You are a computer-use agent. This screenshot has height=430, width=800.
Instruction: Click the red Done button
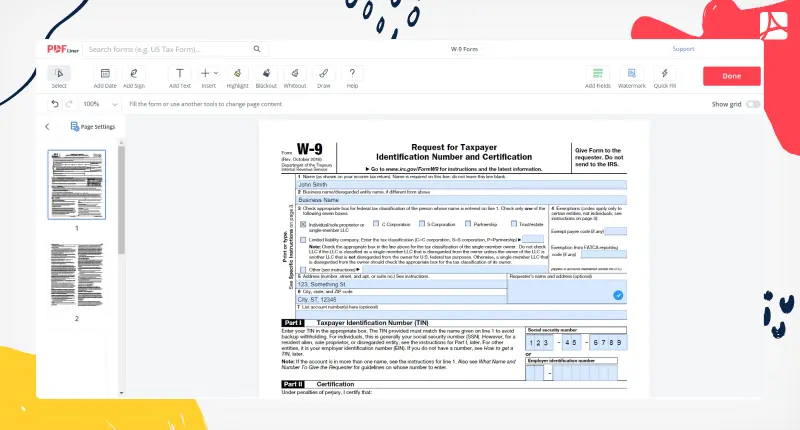pyautogui.click(x=732, y=76)
